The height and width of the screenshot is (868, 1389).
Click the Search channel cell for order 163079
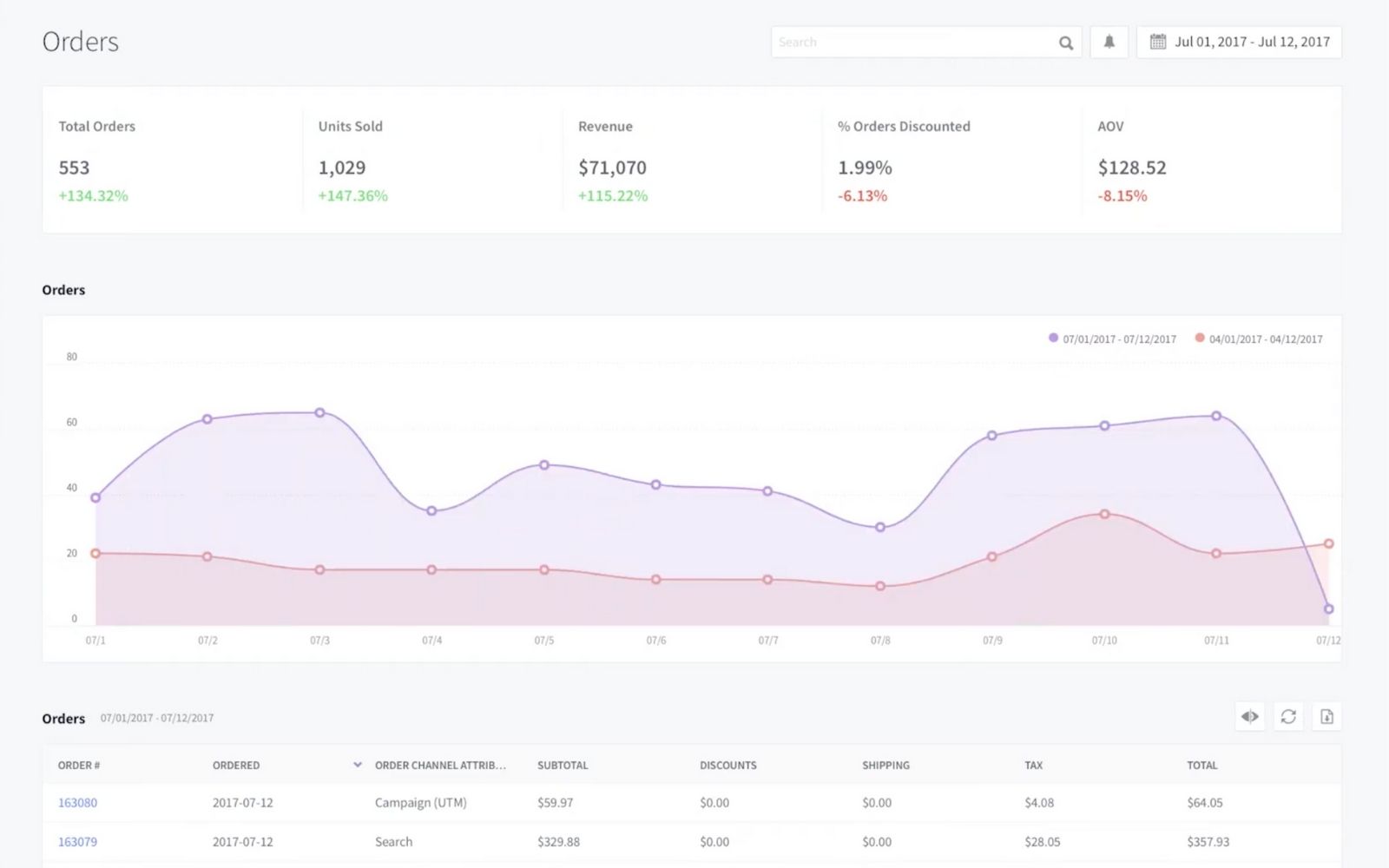(x=393, y=842)
